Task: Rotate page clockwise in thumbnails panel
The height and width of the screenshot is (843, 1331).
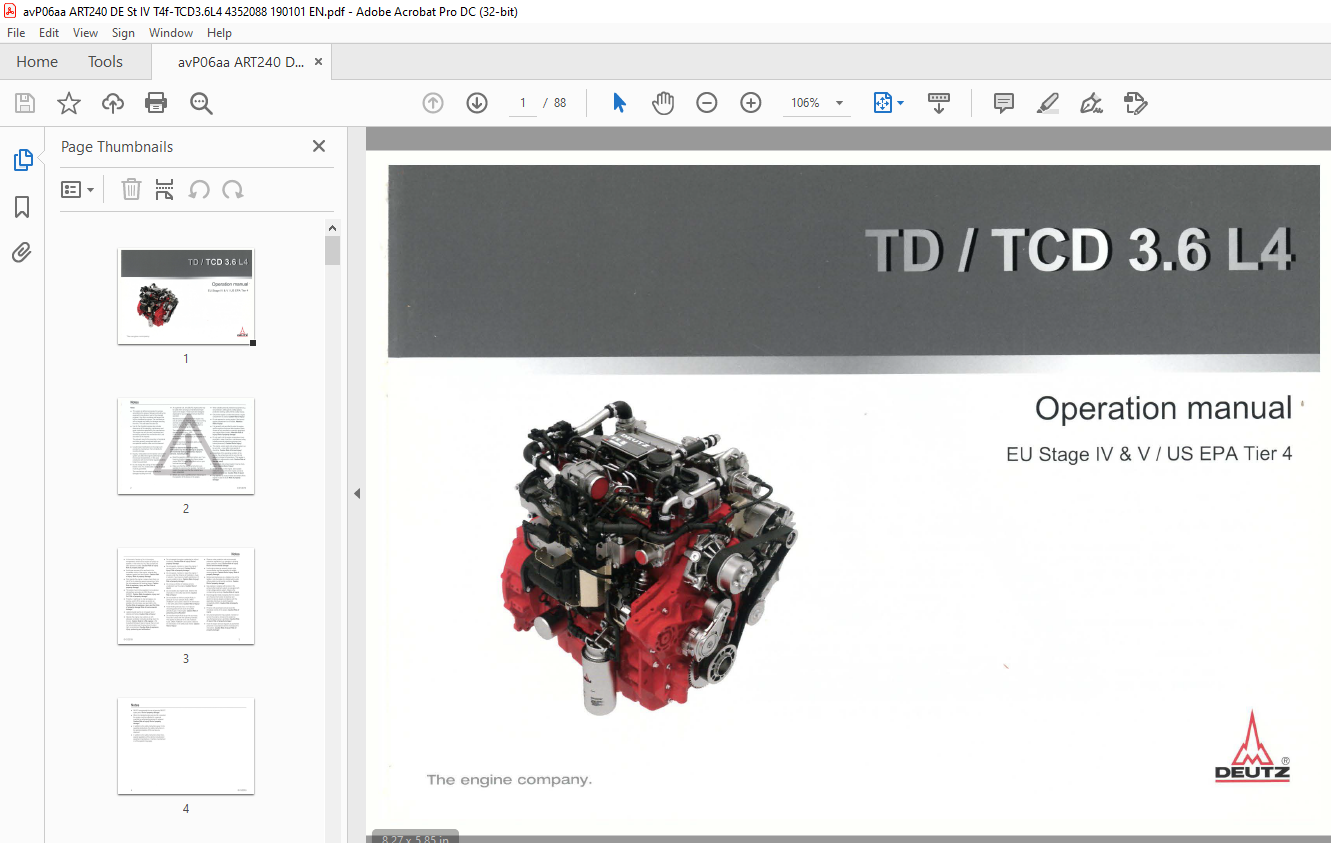Action: click(x=233, y=189)
